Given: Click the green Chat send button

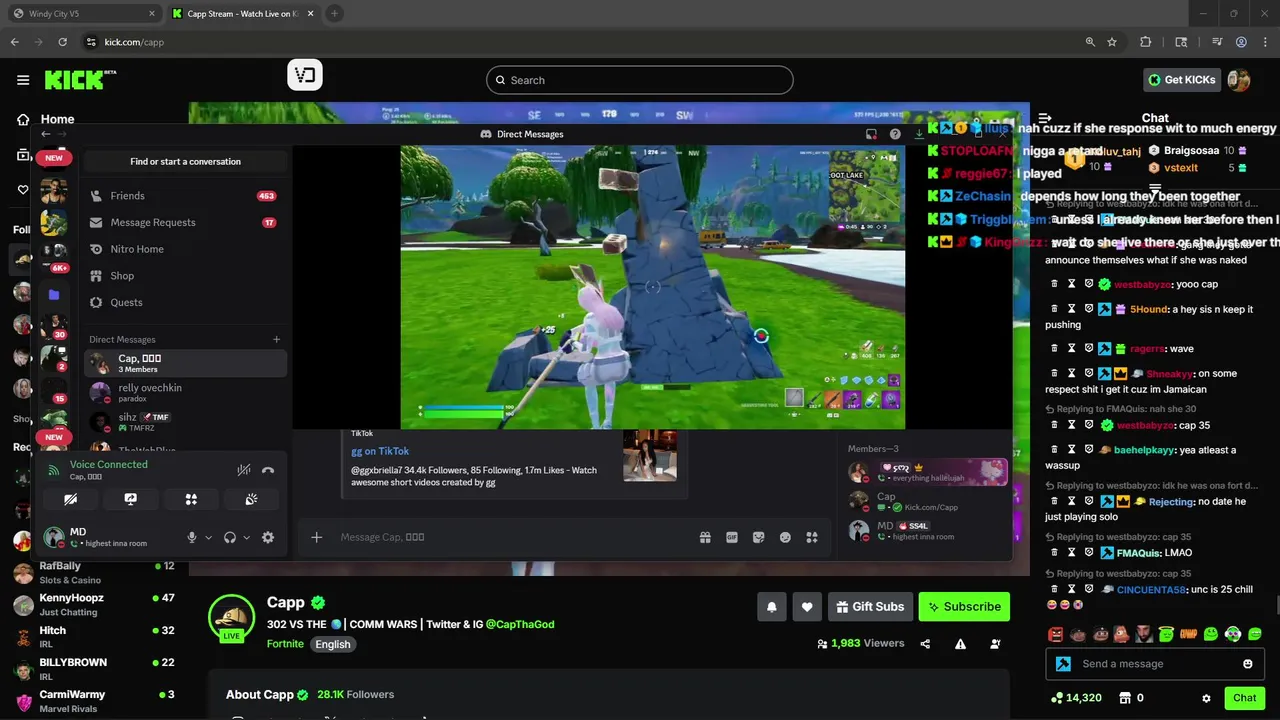Looking at the screenshot, I should tap(1244, 698).
